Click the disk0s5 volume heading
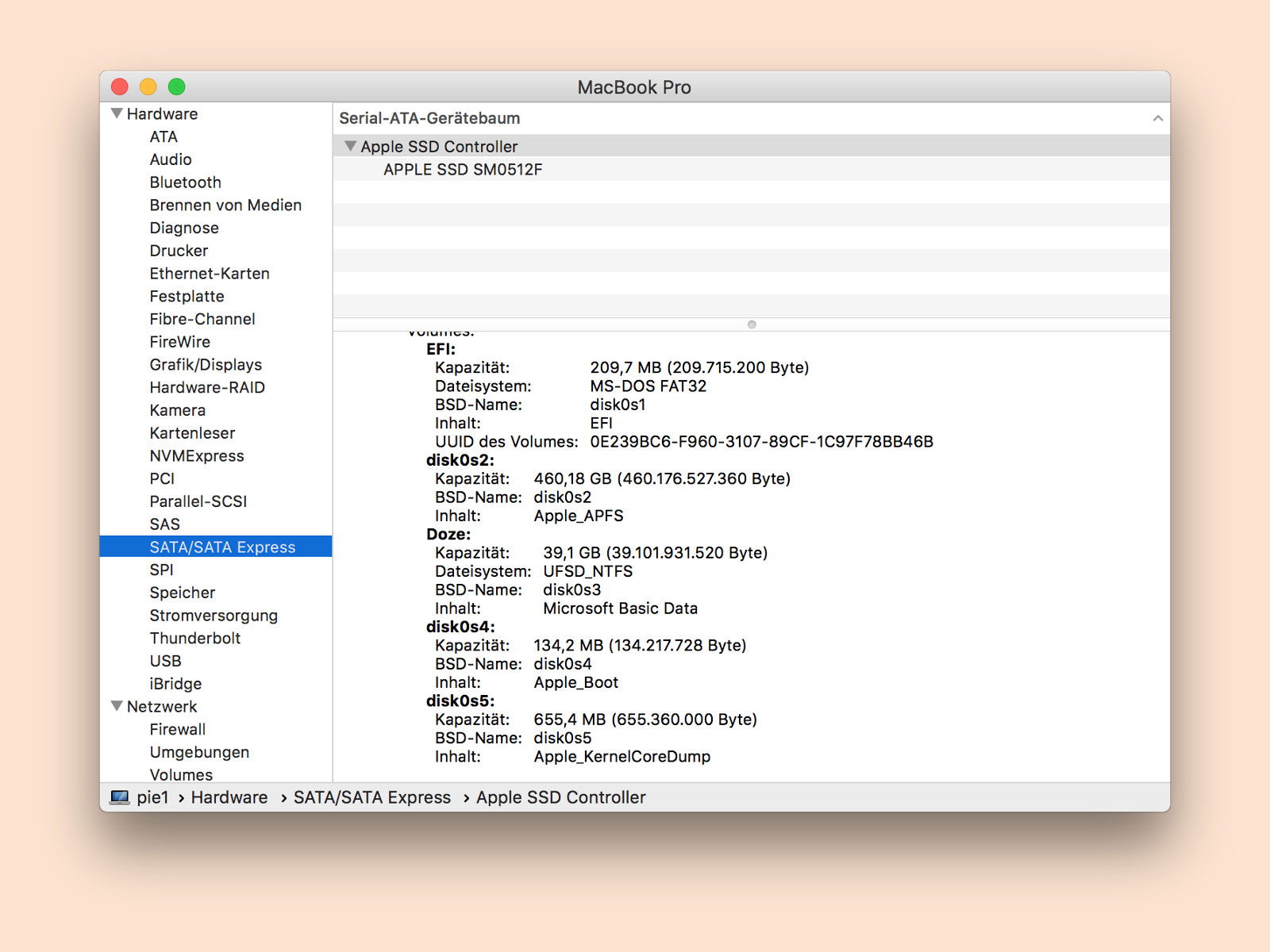Viewport: 1270px width, 952px height. point(460,701)
